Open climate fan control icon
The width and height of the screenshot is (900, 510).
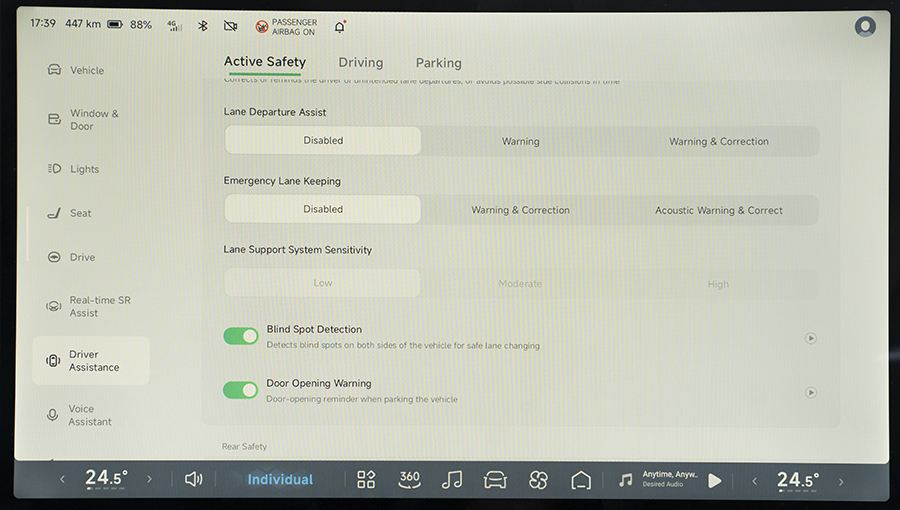point(538,480)
